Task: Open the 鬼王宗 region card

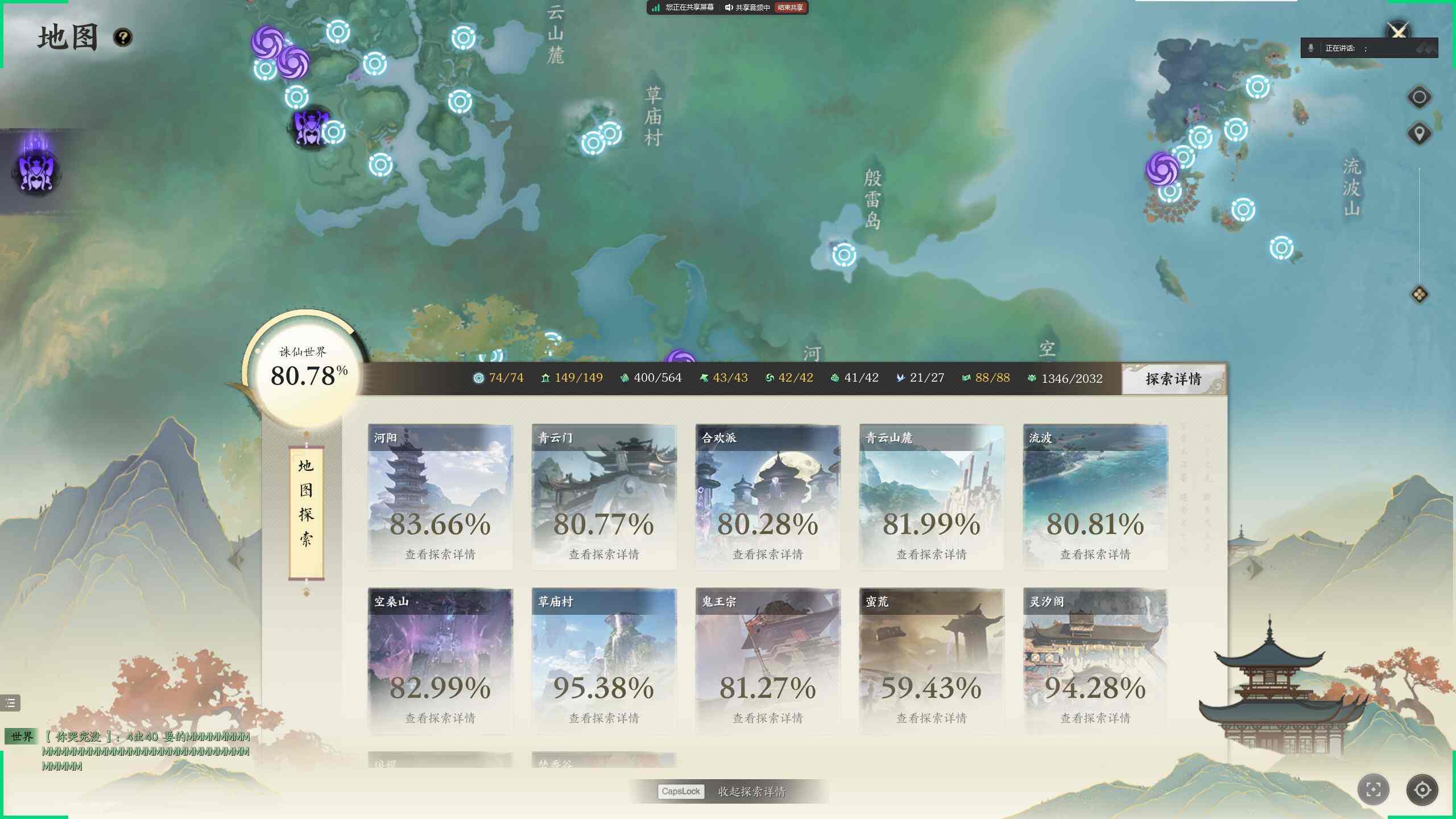Action: point(768,661)
